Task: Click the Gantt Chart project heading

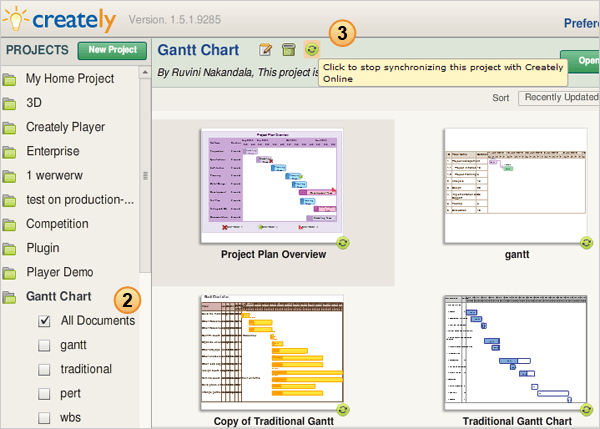Action: click(198, 50)
